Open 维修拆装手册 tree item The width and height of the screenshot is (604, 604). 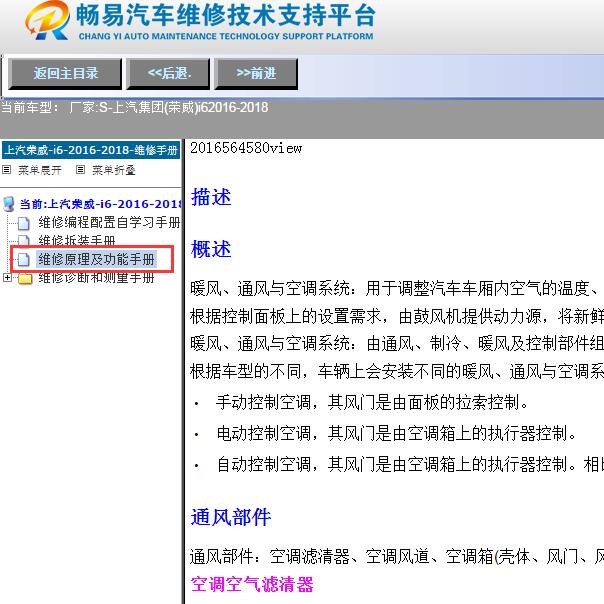pos(77,240)
